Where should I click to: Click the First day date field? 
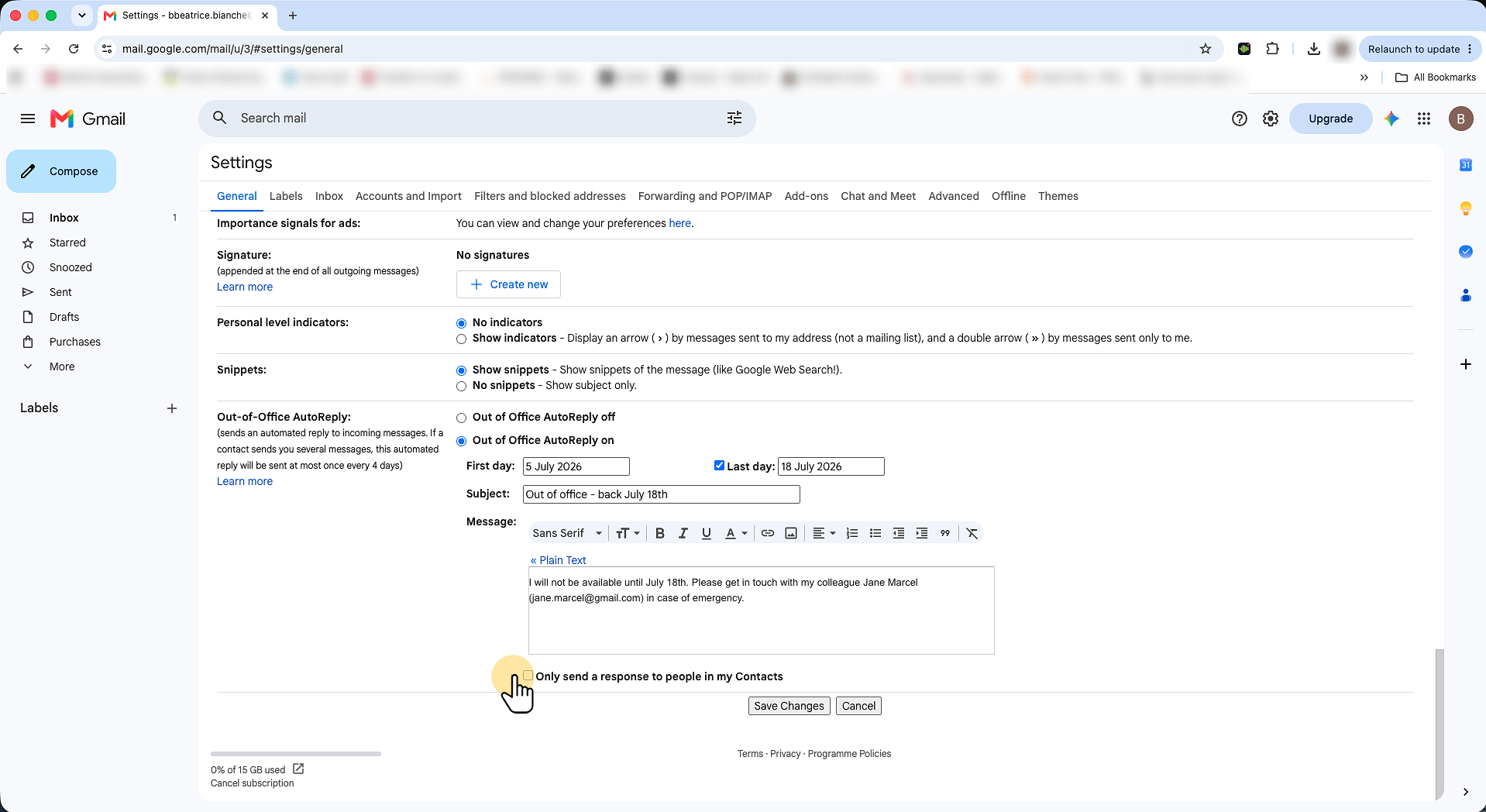pos(576,466)
